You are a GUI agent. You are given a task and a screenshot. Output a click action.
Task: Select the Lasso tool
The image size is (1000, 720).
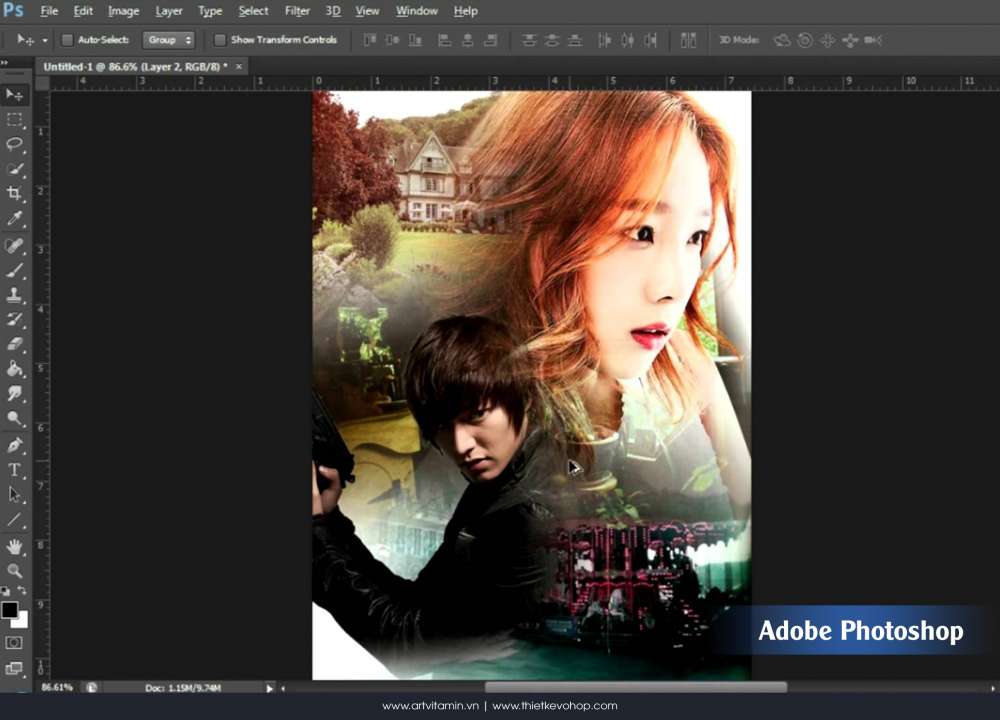pos(14,144)
